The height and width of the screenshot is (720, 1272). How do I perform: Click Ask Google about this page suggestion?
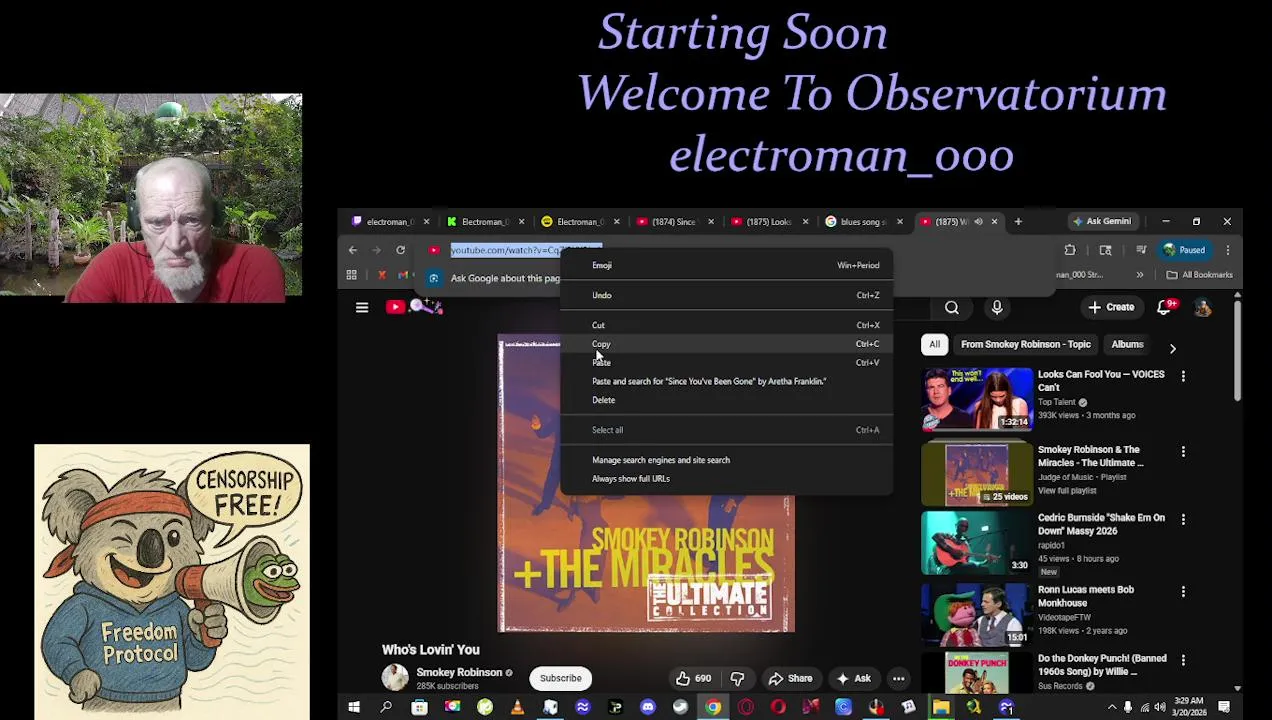[505, 278]
